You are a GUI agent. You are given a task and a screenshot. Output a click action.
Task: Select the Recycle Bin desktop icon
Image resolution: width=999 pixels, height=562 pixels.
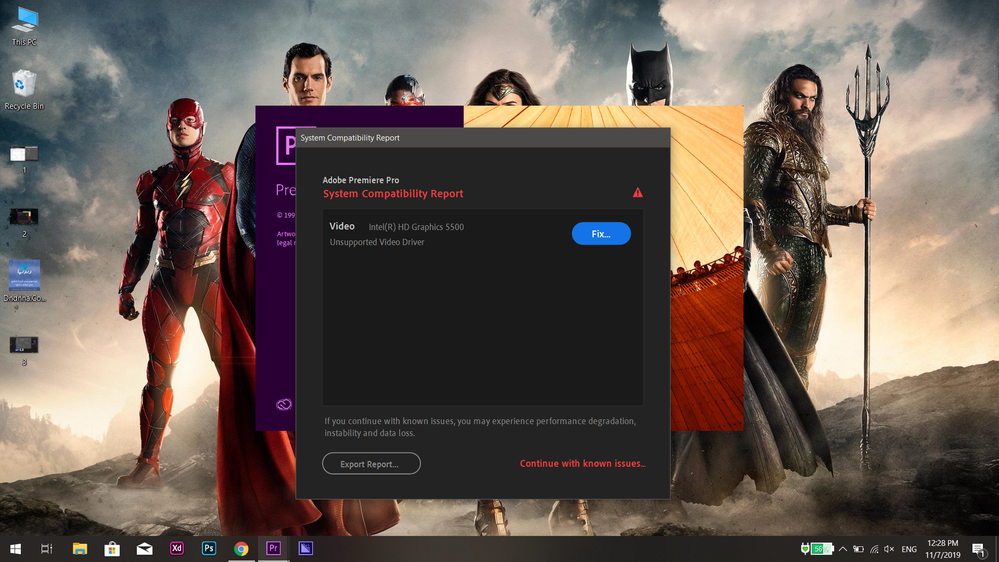24,90
